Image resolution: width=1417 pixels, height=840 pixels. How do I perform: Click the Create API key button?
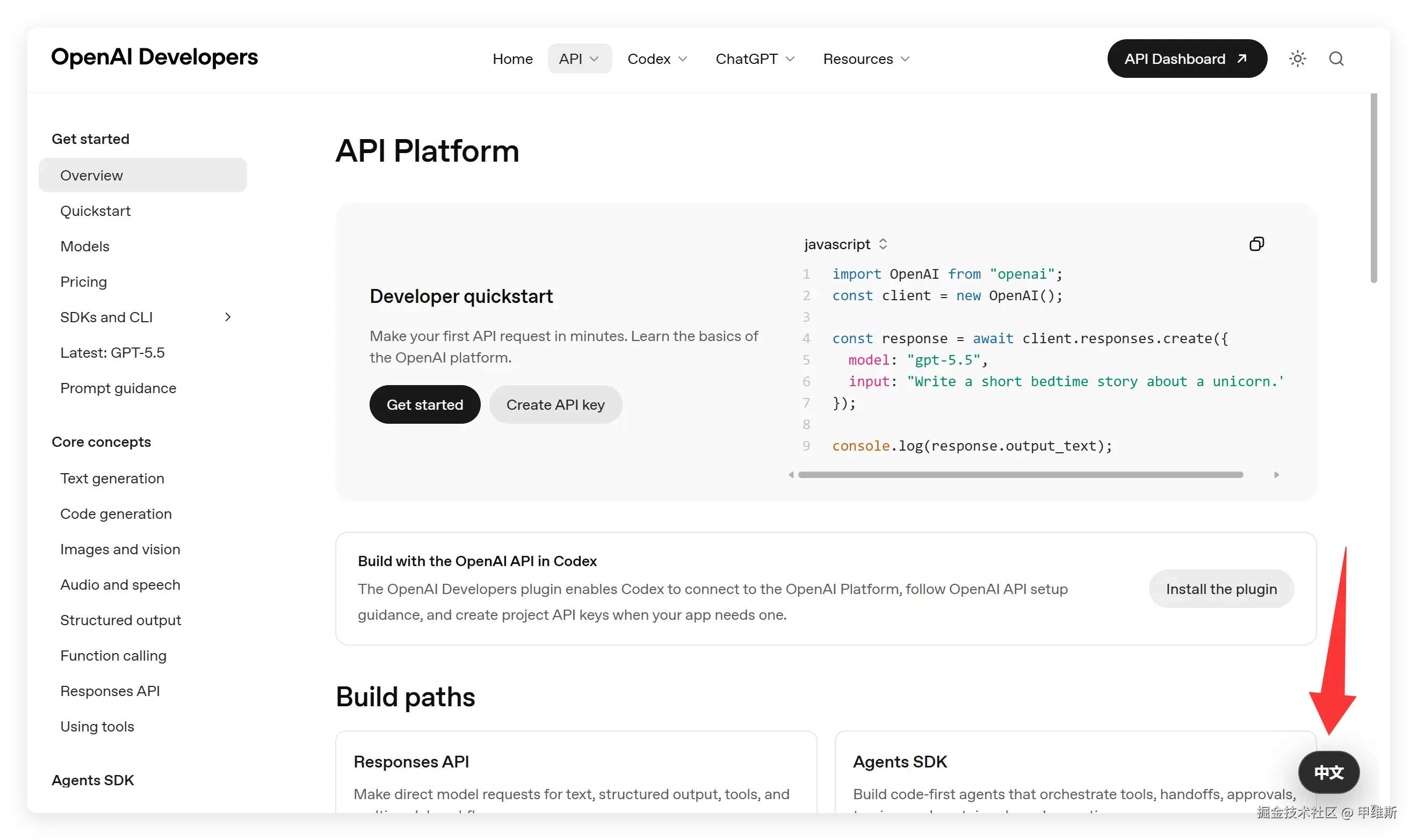(555, 405)
